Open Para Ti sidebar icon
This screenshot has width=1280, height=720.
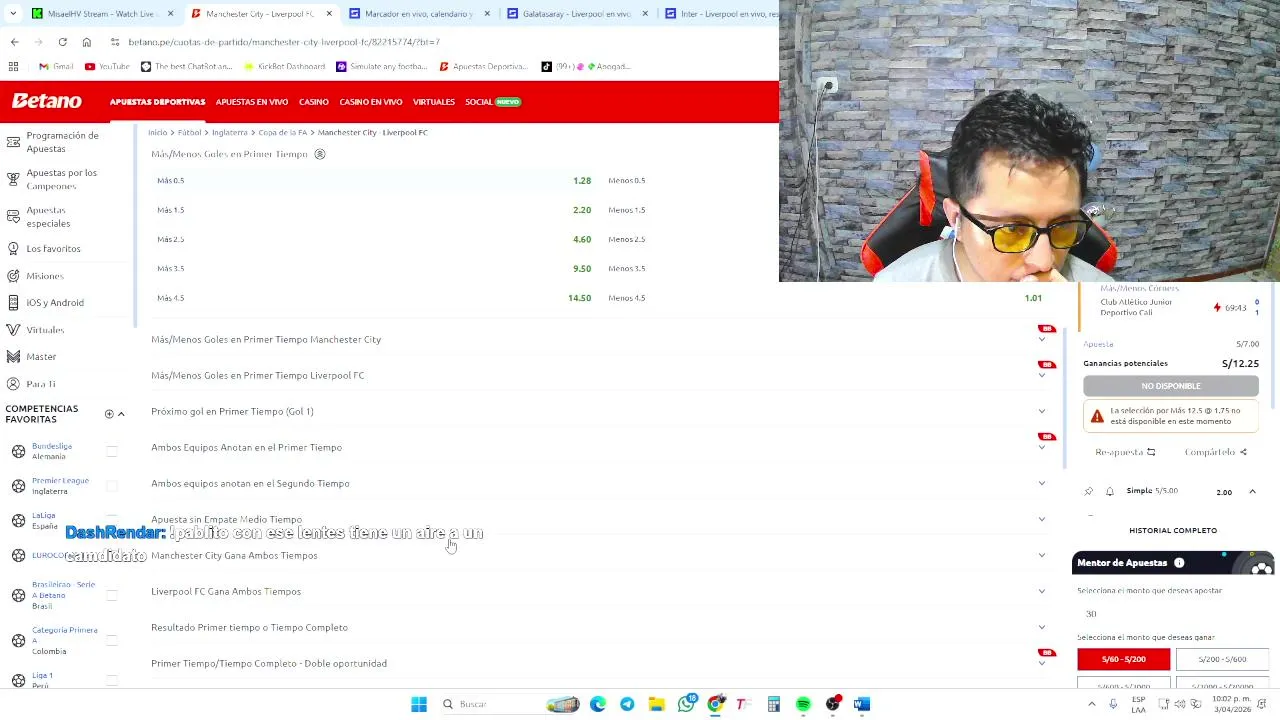click(x=13, y=383)
